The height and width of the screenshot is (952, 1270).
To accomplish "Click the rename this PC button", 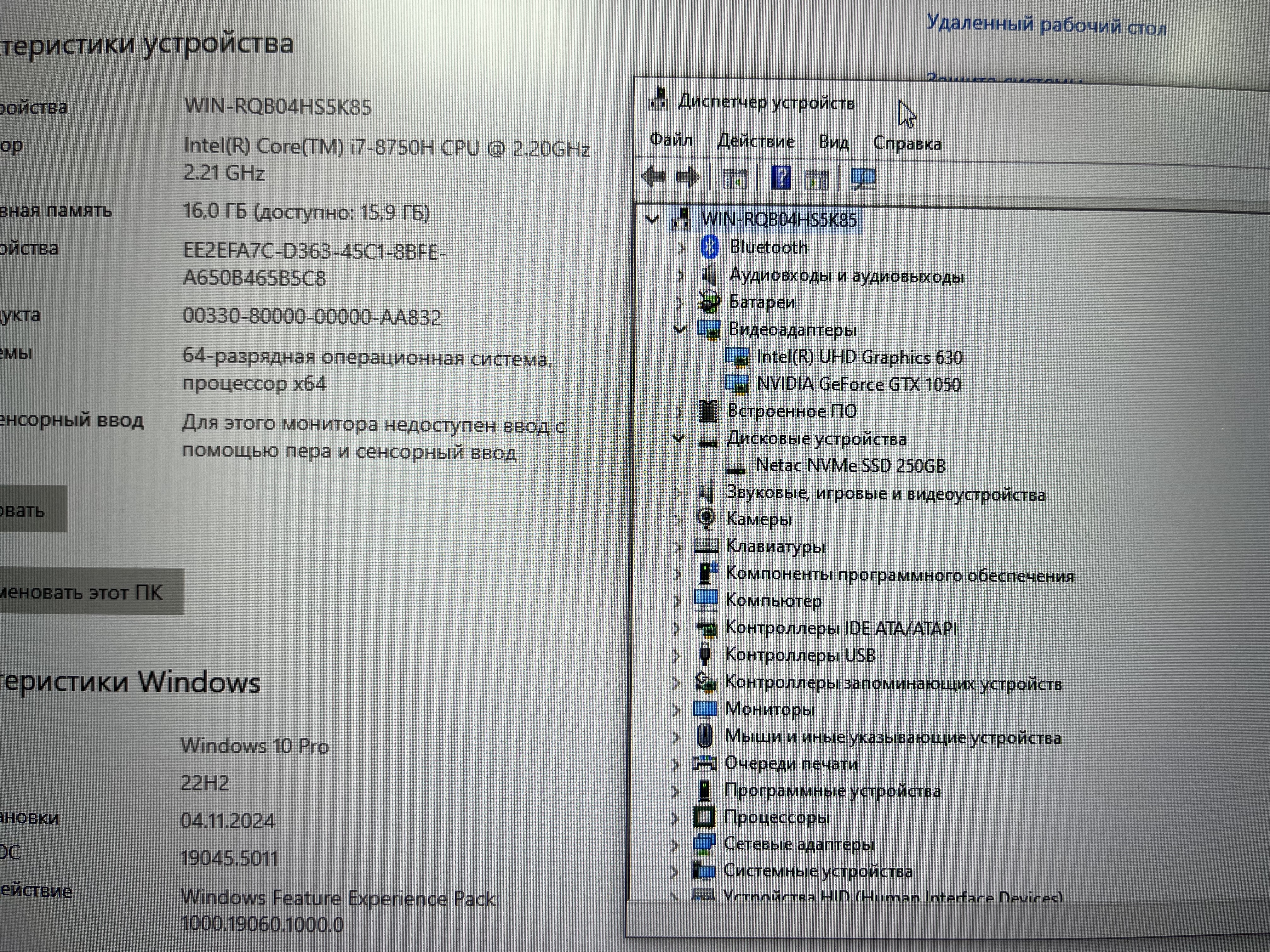I will pyautogui.click(x=86, y=592).
